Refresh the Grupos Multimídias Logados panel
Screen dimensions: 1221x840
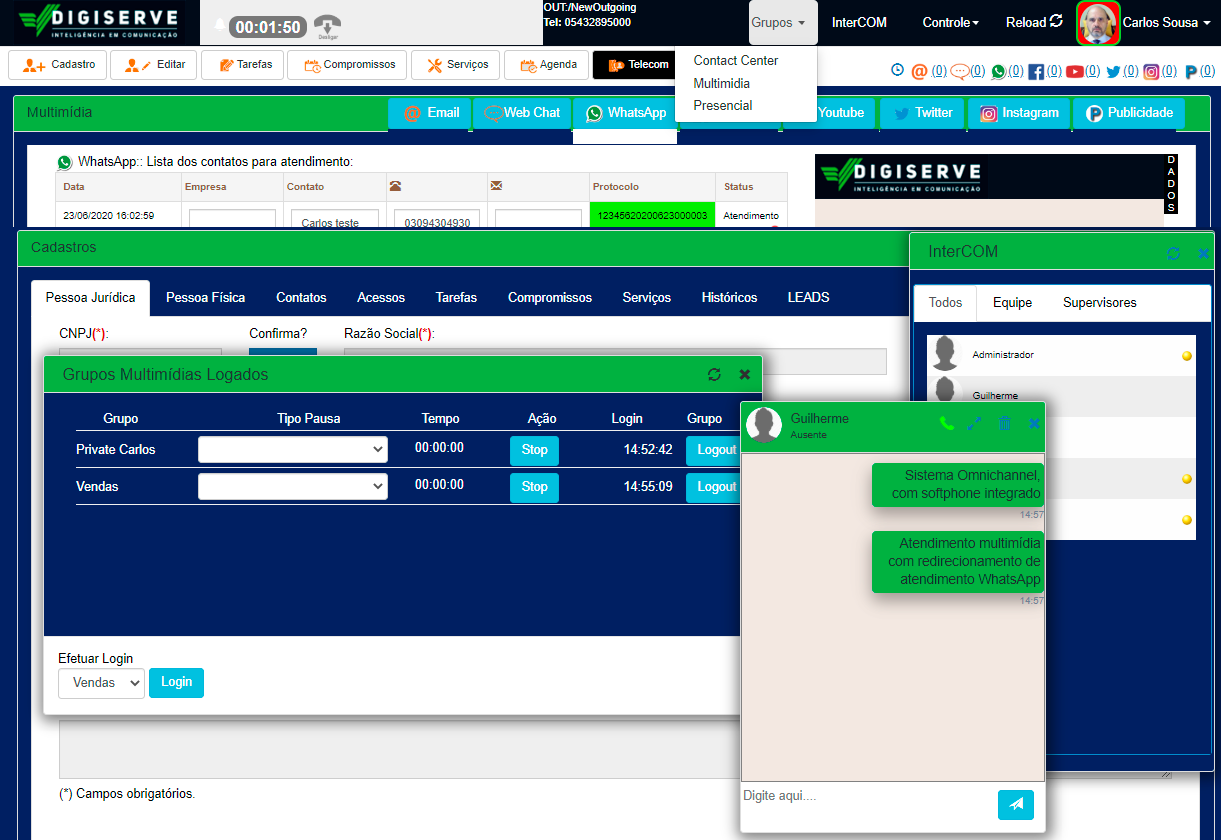coord(714,375)
